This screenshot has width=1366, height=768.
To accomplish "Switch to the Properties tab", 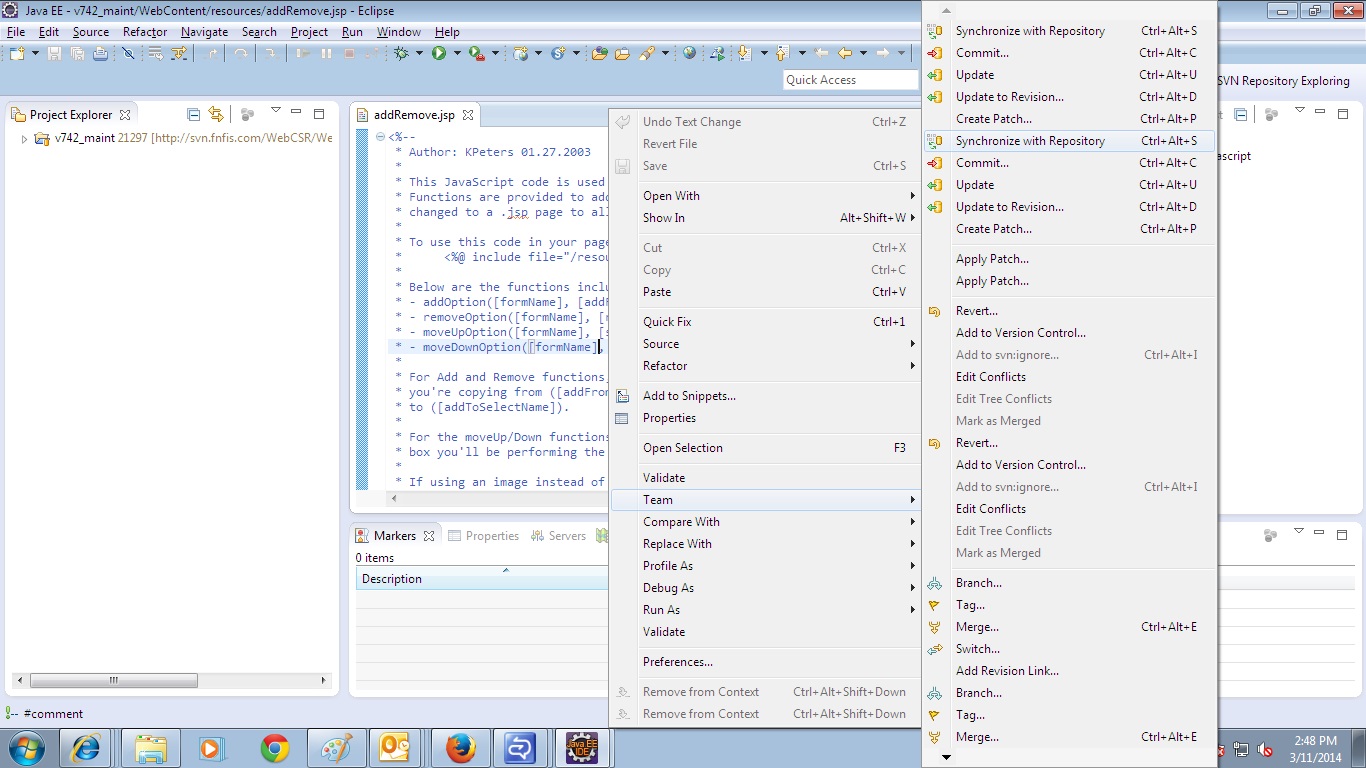I will click(484, 536).
